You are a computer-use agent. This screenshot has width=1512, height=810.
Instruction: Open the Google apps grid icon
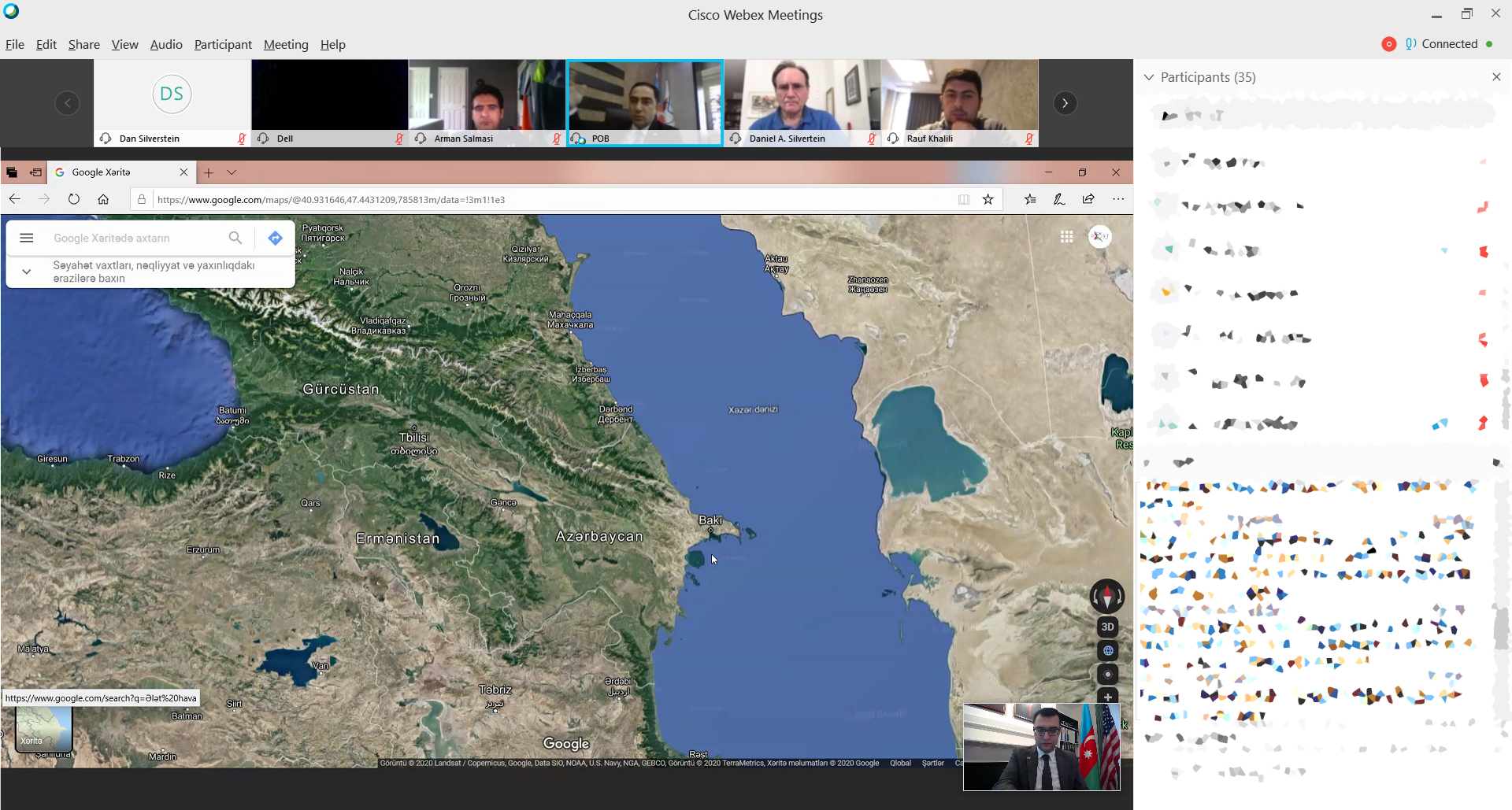point(1066,237)
